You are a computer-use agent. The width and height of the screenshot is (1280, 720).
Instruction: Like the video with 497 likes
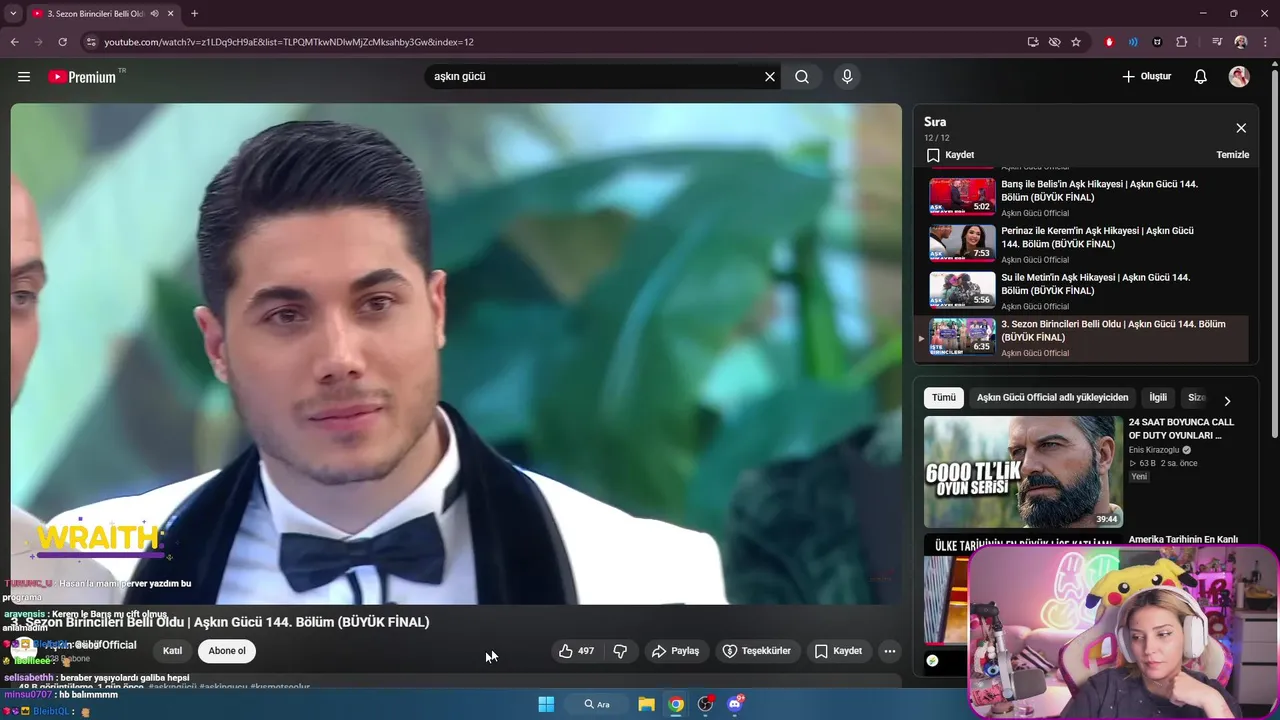577,651
